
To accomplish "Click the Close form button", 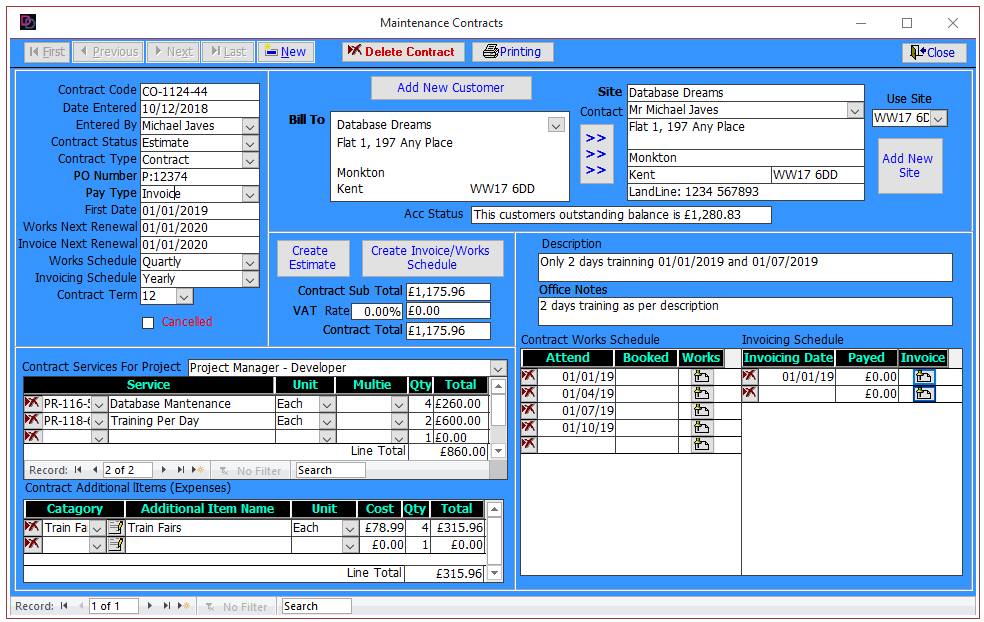I will point(933,53).
